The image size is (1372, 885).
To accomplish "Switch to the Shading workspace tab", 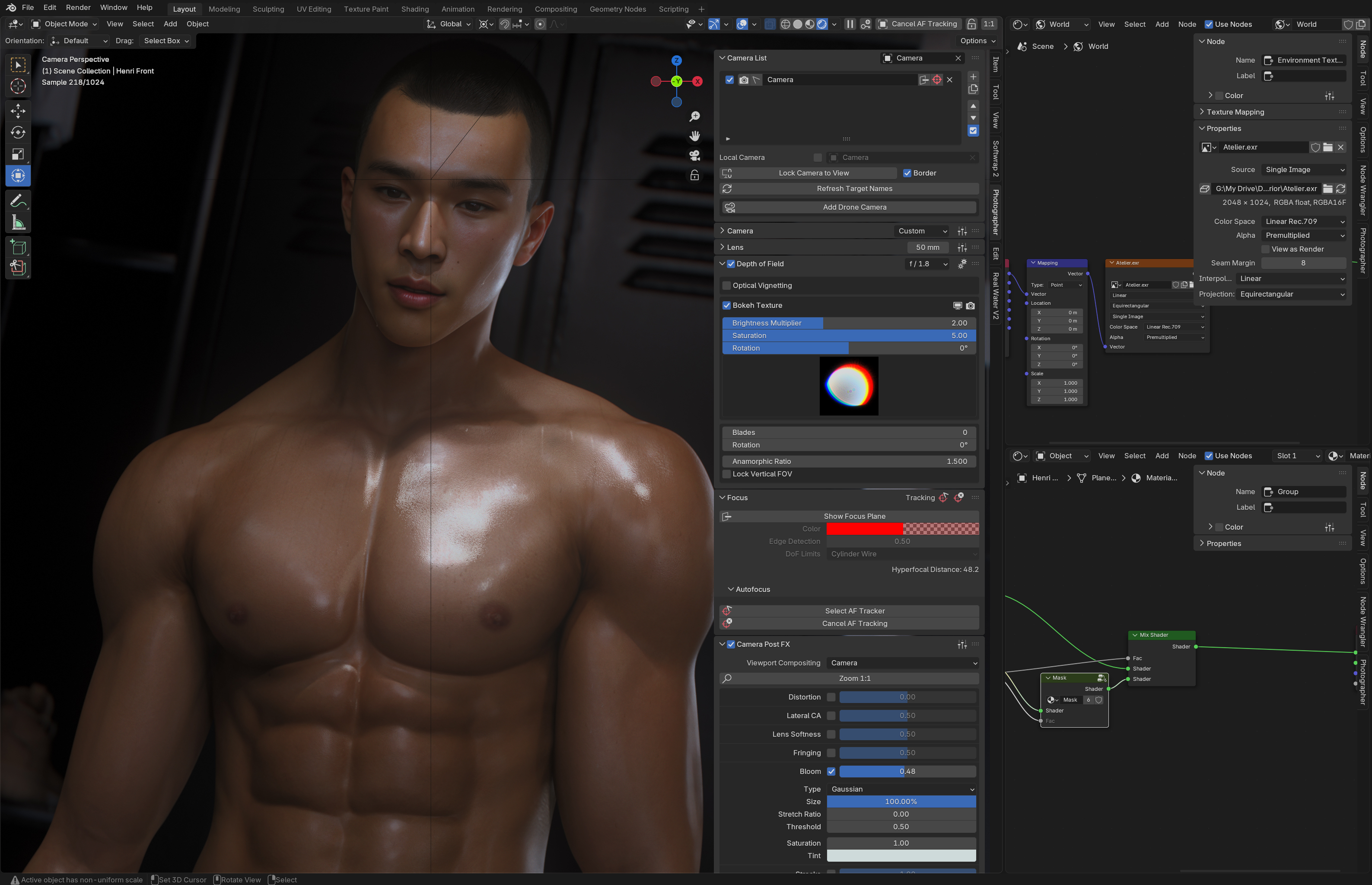I will 415,9.
